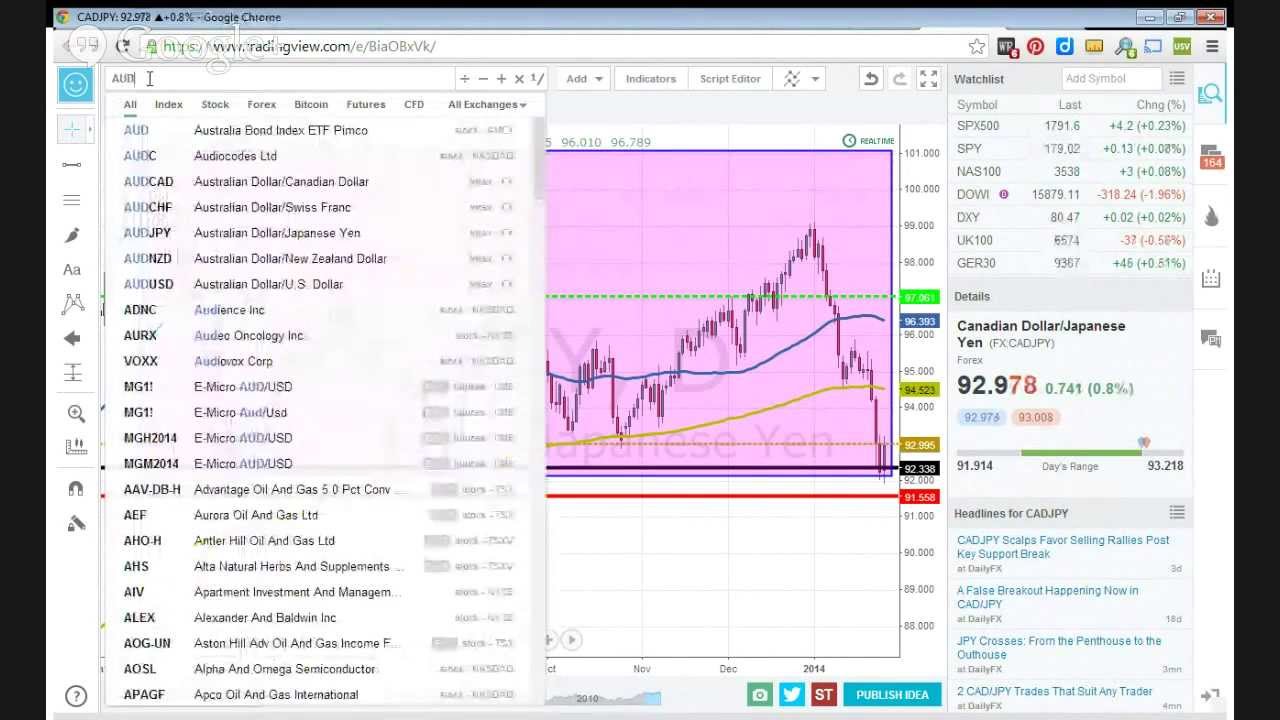This screenshot has height=720, width=1280.
Task: Select the price range measure tool
Action: coord(72,373)
